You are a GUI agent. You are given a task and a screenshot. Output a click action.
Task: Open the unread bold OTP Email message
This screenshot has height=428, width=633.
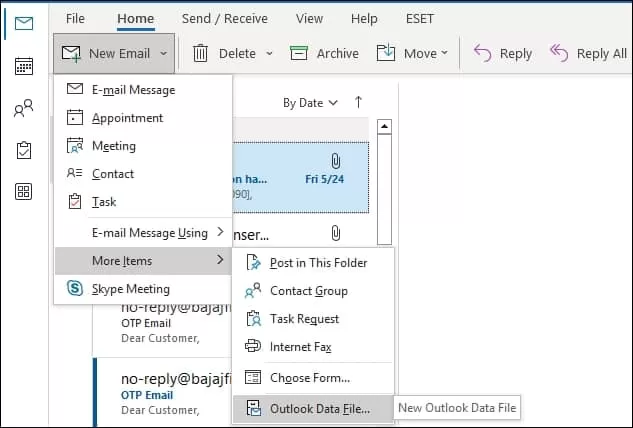(162, 392)
